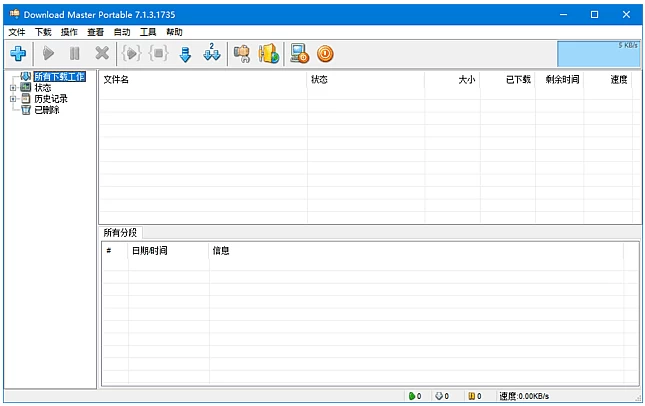
Task: Click the blue plus add download icon
Action: pyautogui.click(x=18, y=54)
